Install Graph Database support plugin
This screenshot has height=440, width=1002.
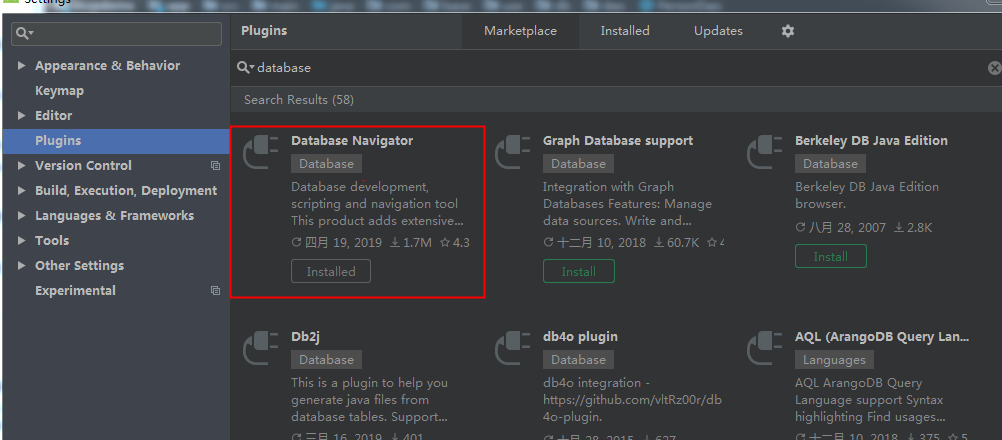578,271
